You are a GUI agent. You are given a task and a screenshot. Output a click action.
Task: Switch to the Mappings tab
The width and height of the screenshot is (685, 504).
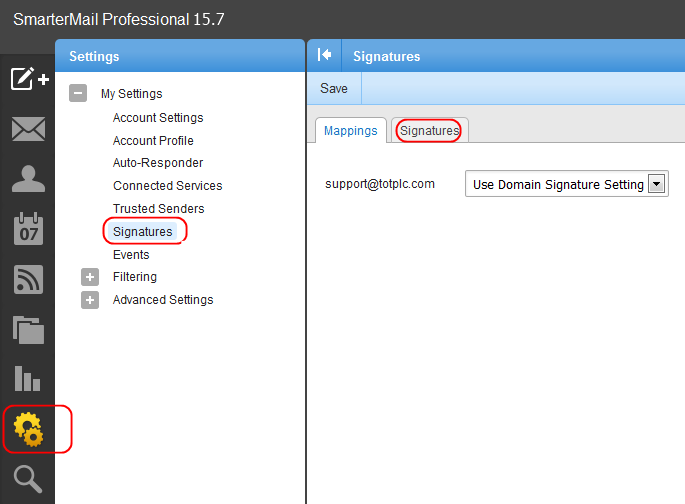click(x=351, y=131)
